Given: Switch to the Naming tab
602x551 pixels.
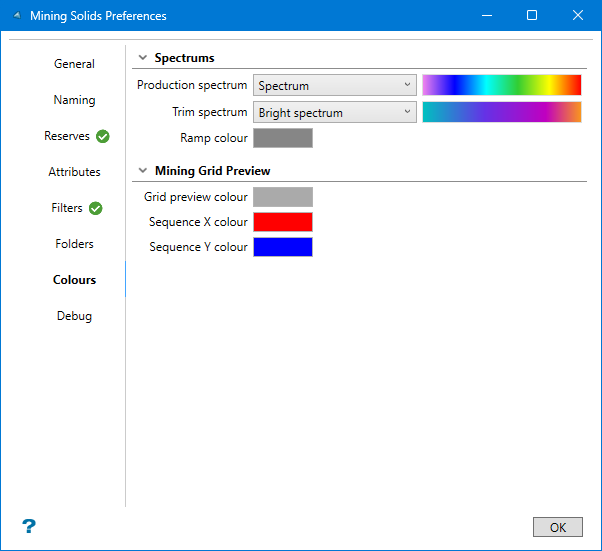Looking at the screenshot, I should click(74, 100).
